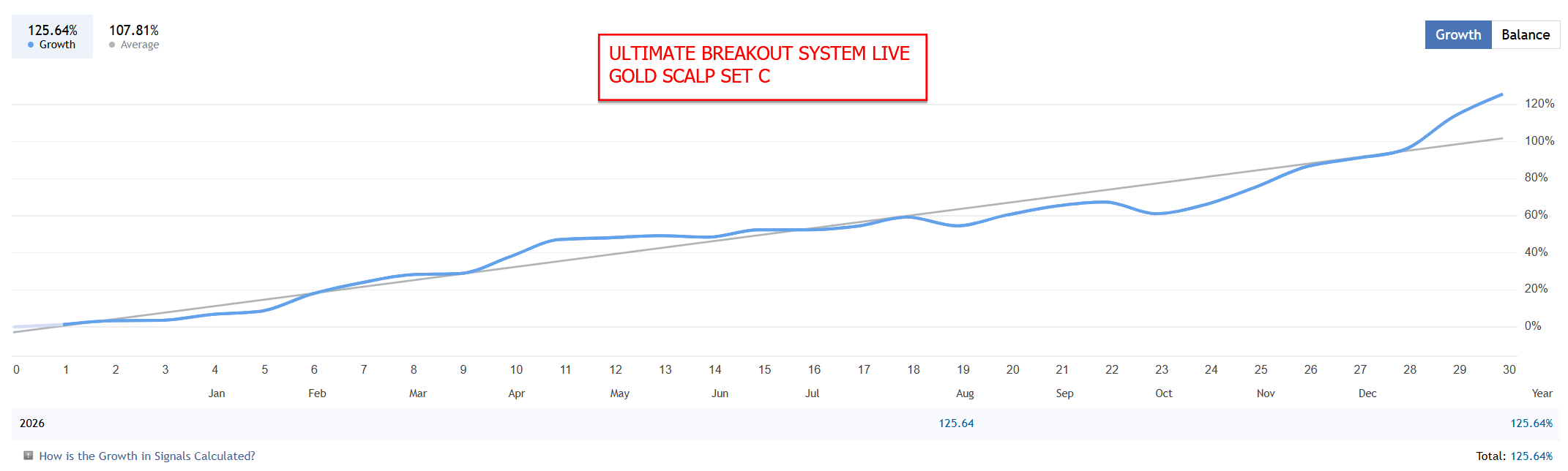Select week 30 on the time axis
1568x471 pixels.
tap(1509, 369)
